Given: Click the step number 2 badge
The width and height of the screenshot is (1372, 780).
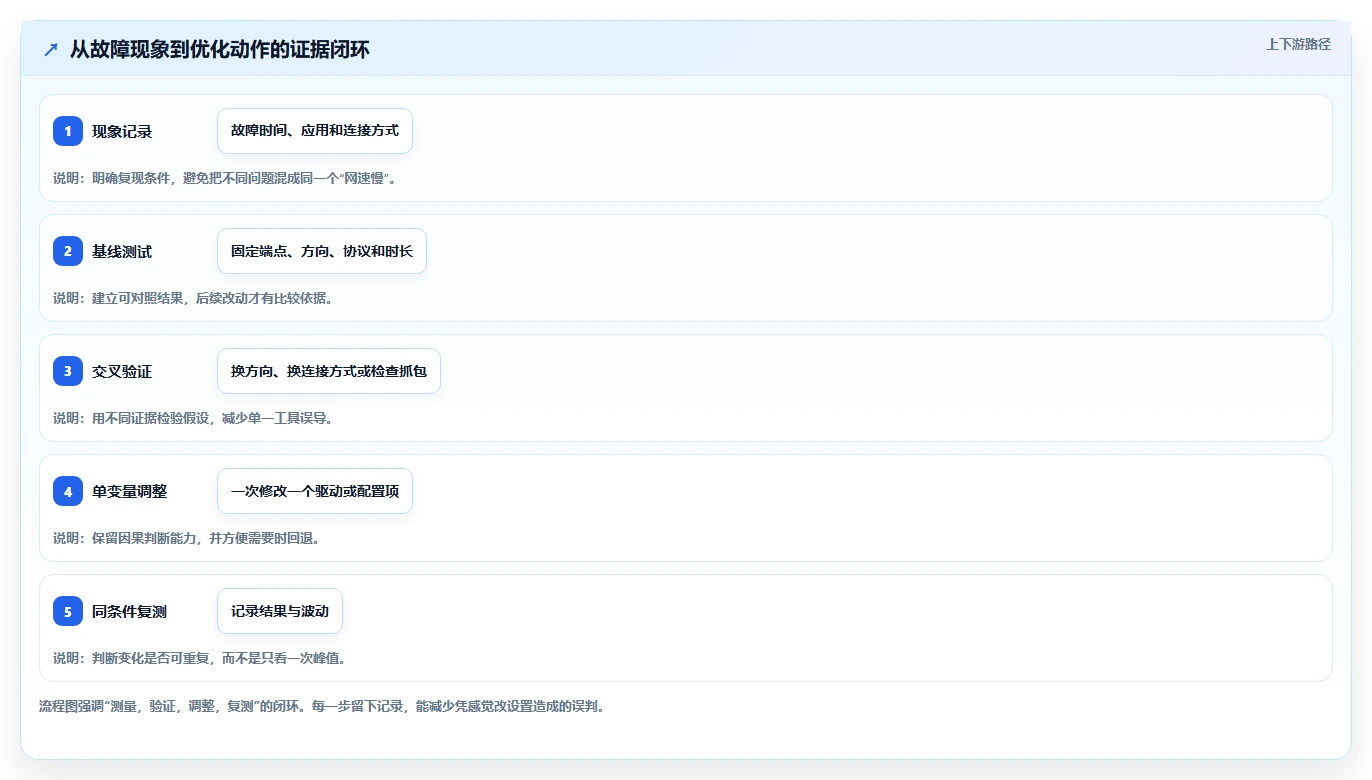Looking at the screenshot, I should coord(68,251).
